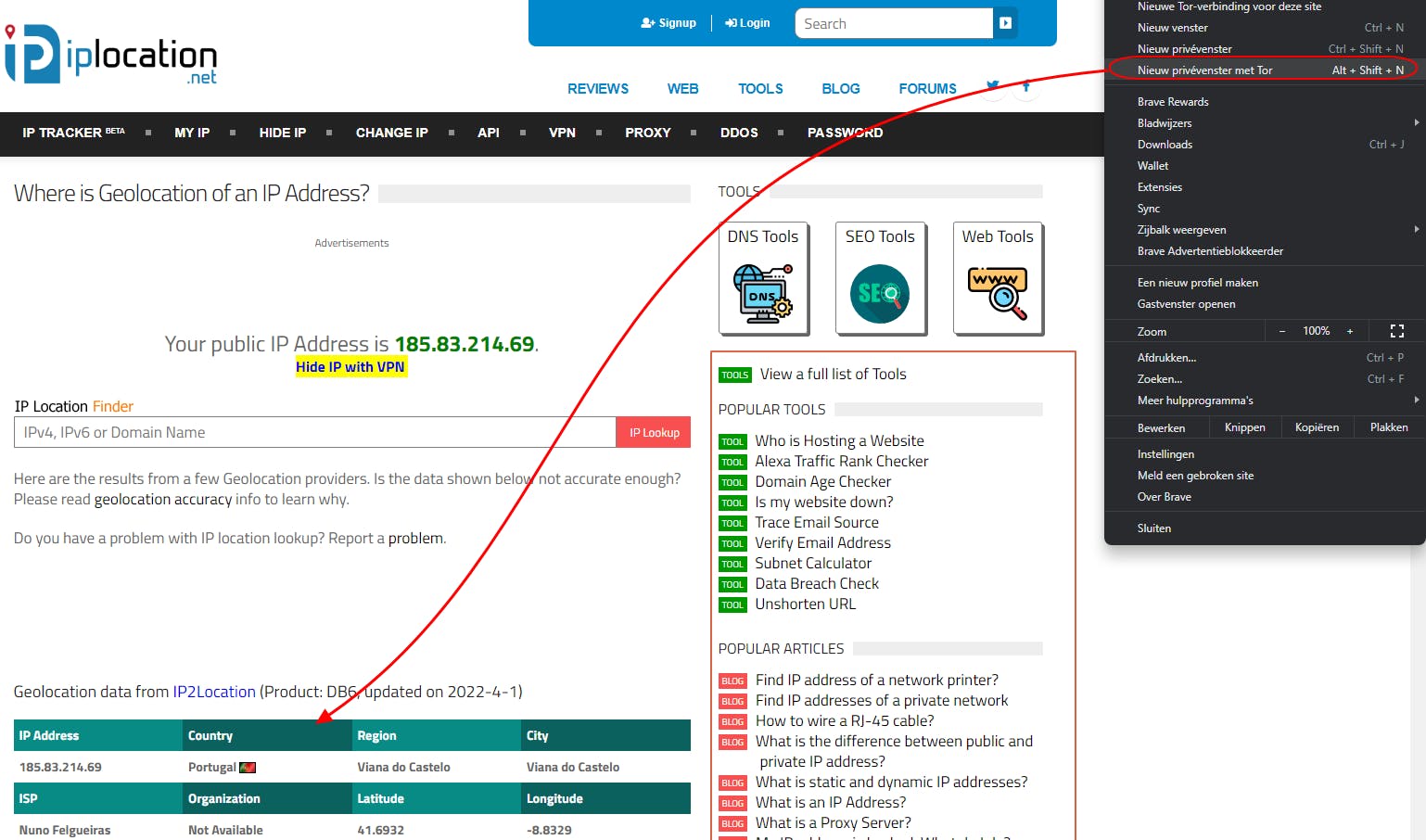The height and width of the screenshot is (840, 1426).
Task: Switch to IP TRACKER in the black nav bar
Action: point(73,133)
